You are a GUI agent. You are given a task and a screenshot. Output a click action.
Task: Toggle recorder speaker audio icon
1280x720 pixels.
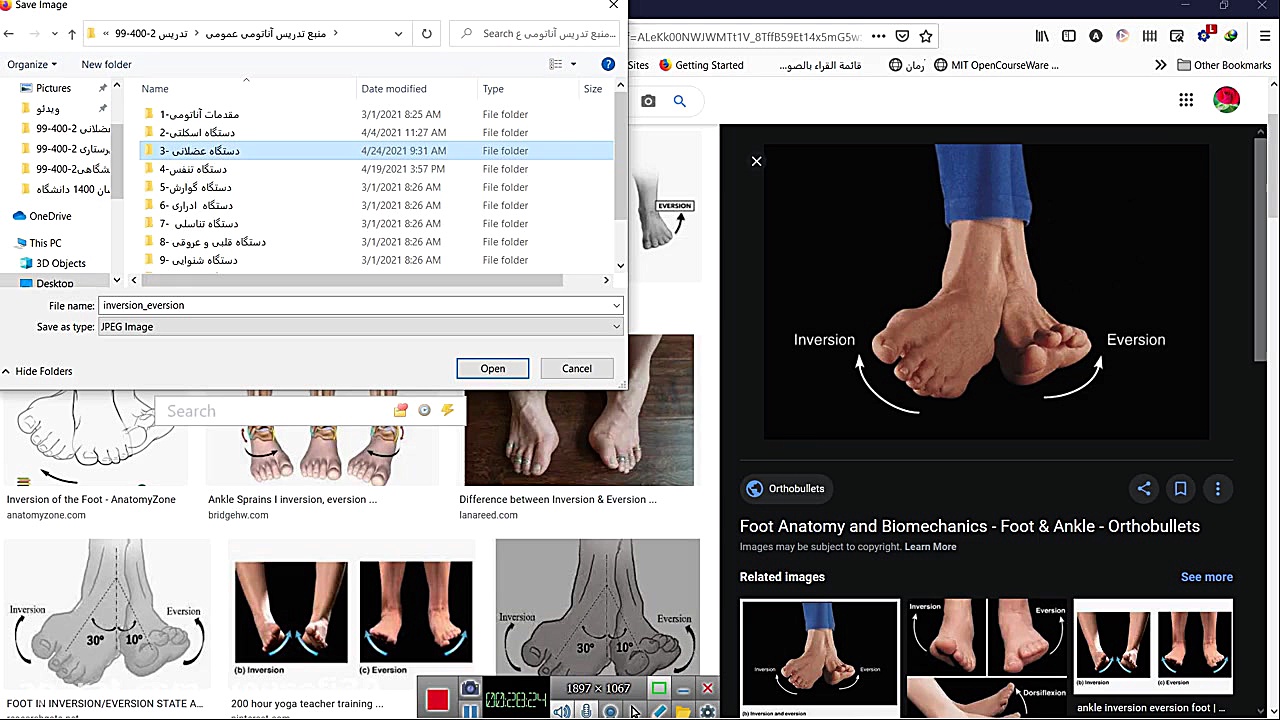[x=562, y=711]
